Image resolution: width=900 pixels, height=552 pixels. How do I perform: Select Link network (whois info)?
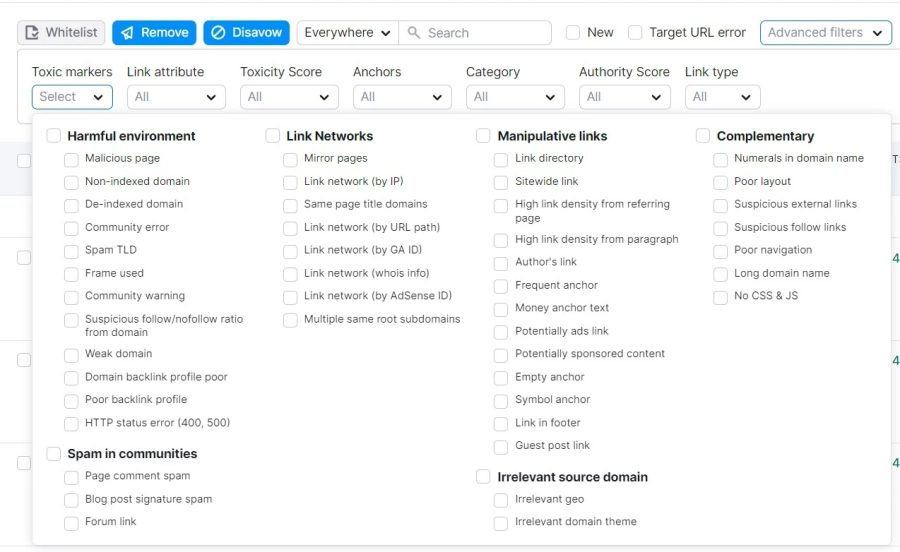290,274
